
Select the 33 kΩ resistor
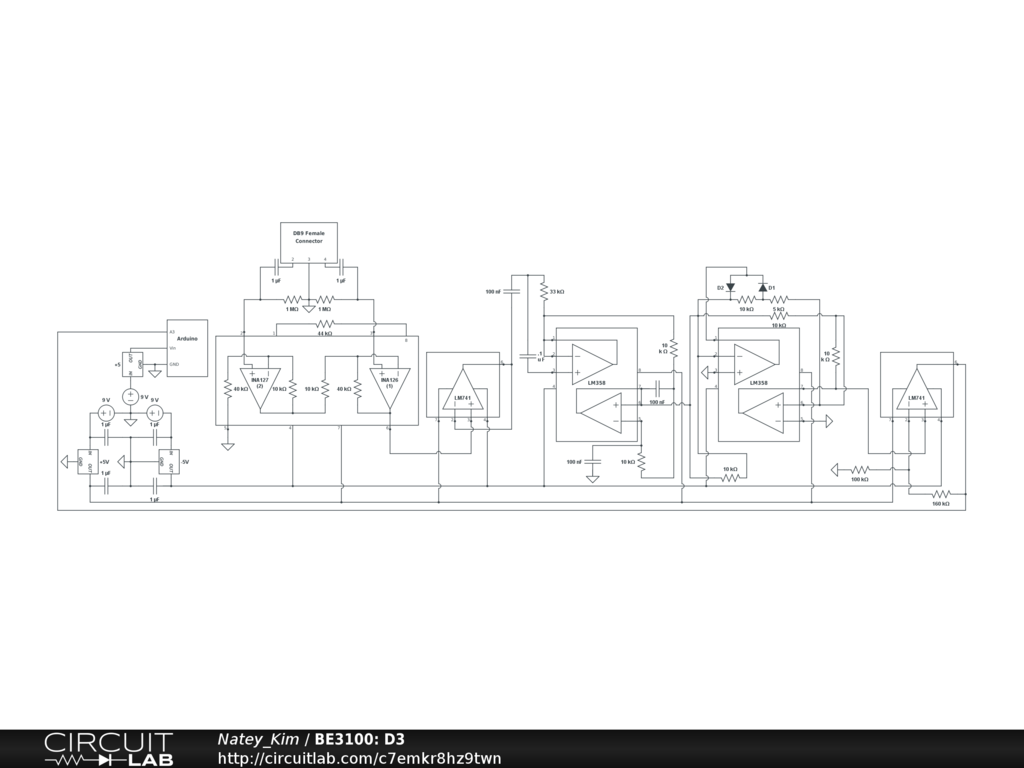pos(543,291)
